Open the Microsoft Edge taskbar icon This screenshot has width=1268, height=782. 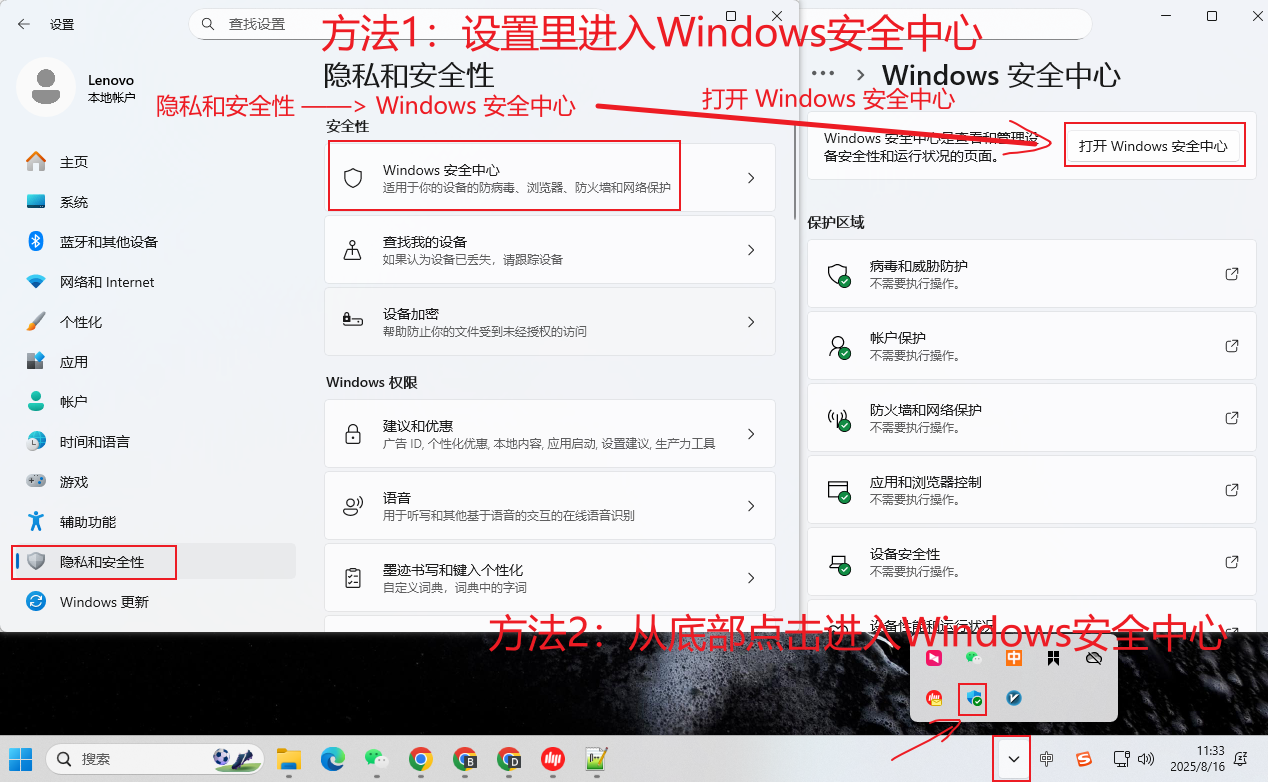coord(332,760)
